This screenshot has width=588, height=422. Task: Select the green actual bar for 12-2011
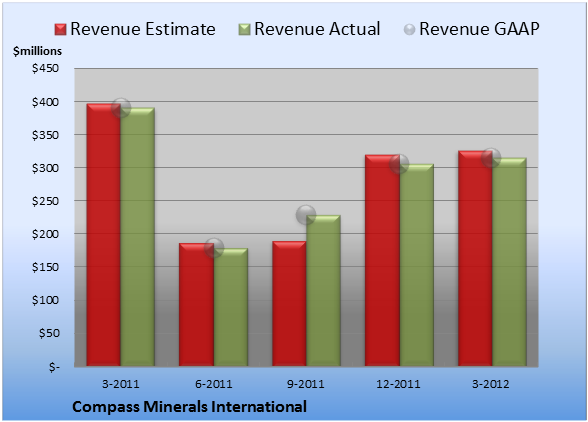(x=417, y=265)
